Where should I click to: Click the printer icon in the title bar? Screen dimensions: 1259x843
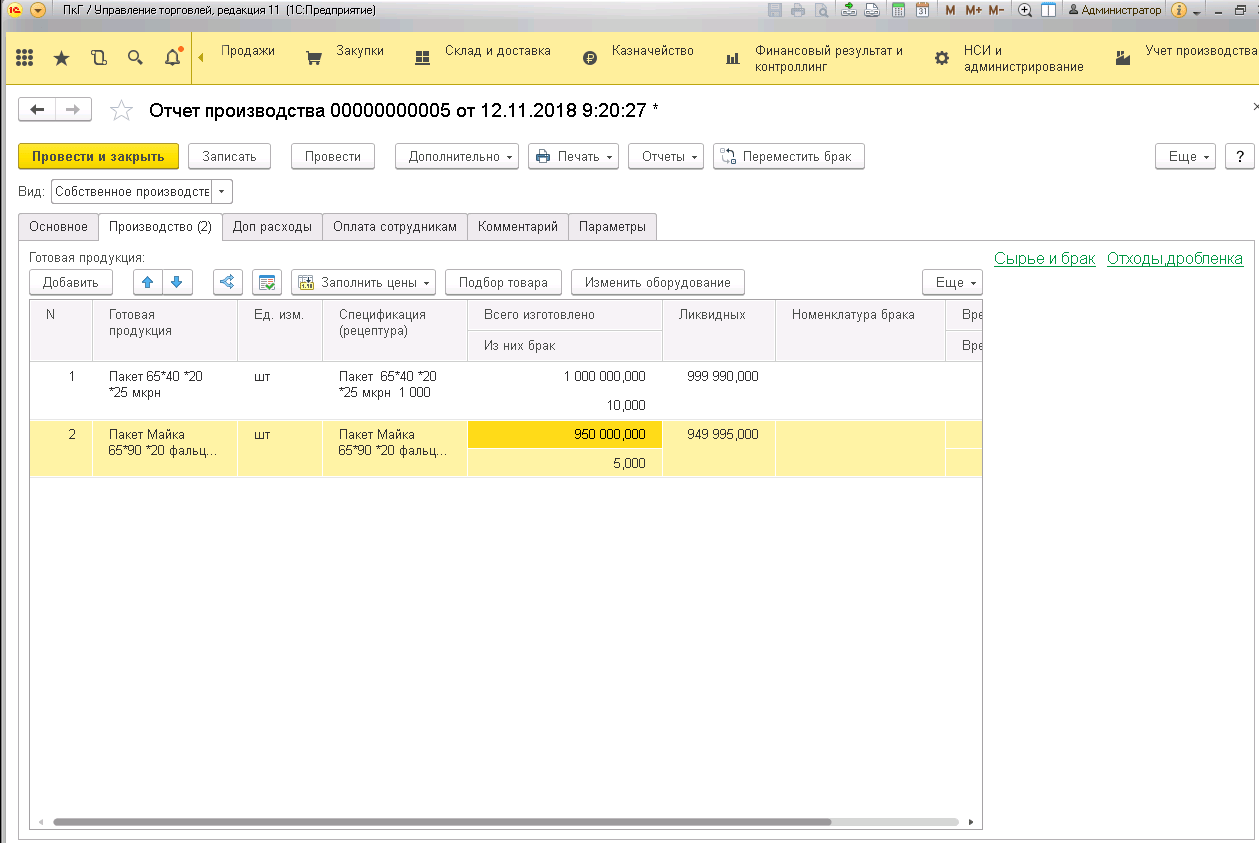tap(798, 10)
